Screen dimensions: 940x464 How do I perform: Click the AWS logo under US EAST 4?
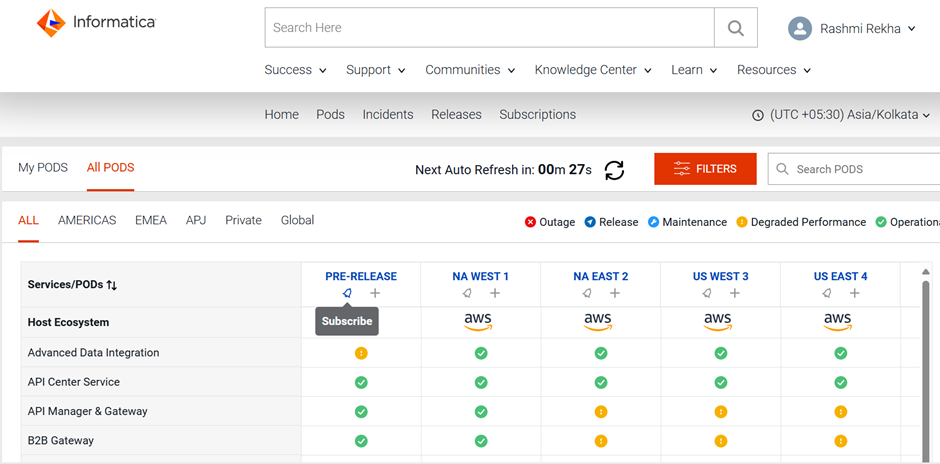837,322
